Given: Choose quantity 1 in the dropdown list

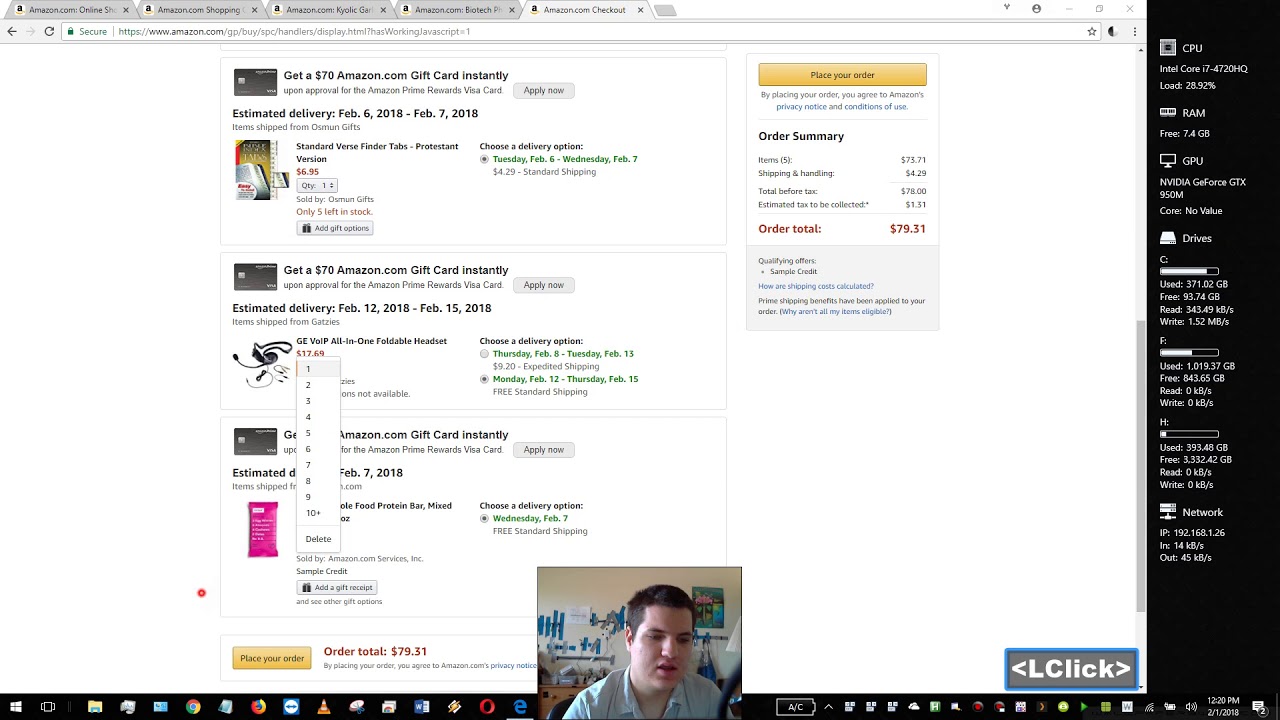Looking at the screenshot, I should coord(318,369).
